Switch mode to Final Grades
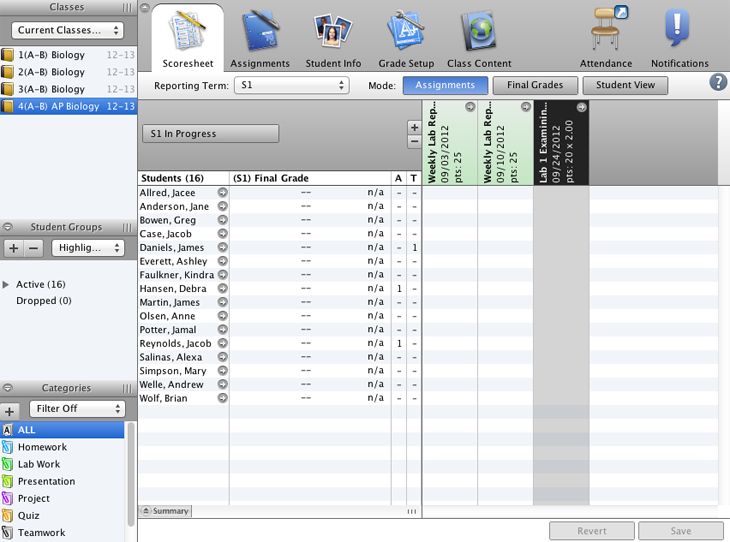This screenshot has width=730, height=542. point(535,86)
